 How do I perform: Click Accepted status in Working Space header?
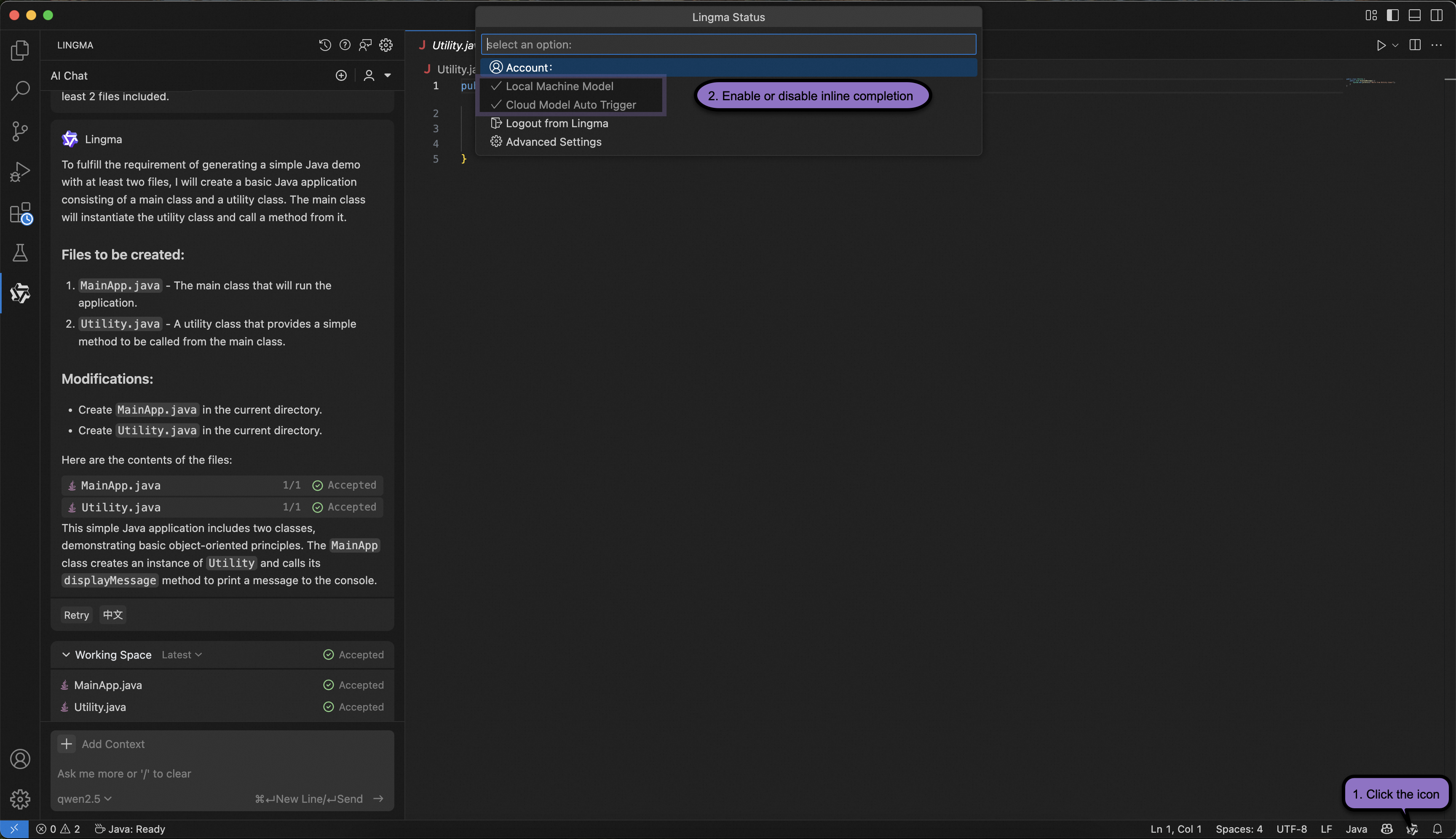pyautogui.click(x=353, y=655)
